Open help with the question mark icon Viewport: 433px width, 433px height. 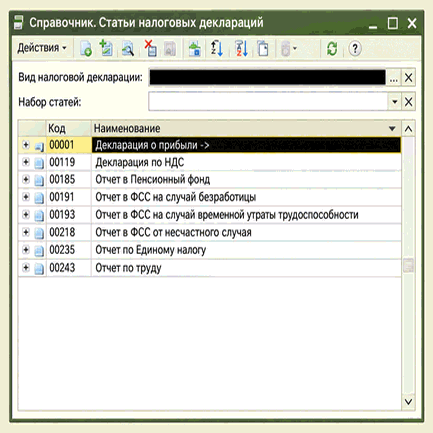355,49
